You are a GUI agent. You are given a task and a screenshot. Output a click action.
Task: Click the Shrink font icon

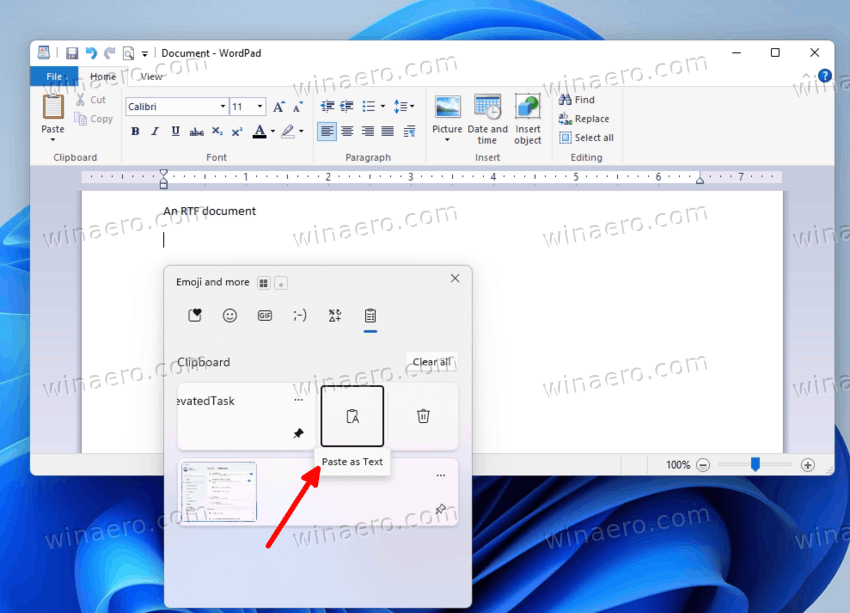pos(298,107)
